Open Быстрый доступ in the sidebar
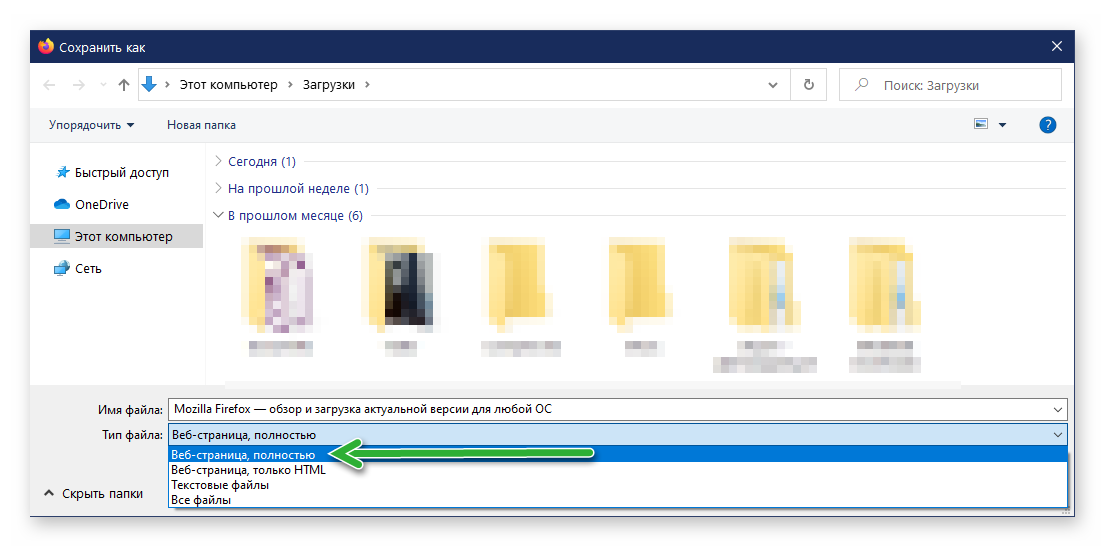Screen dimensions: 1105x547 tap(121, 173)
